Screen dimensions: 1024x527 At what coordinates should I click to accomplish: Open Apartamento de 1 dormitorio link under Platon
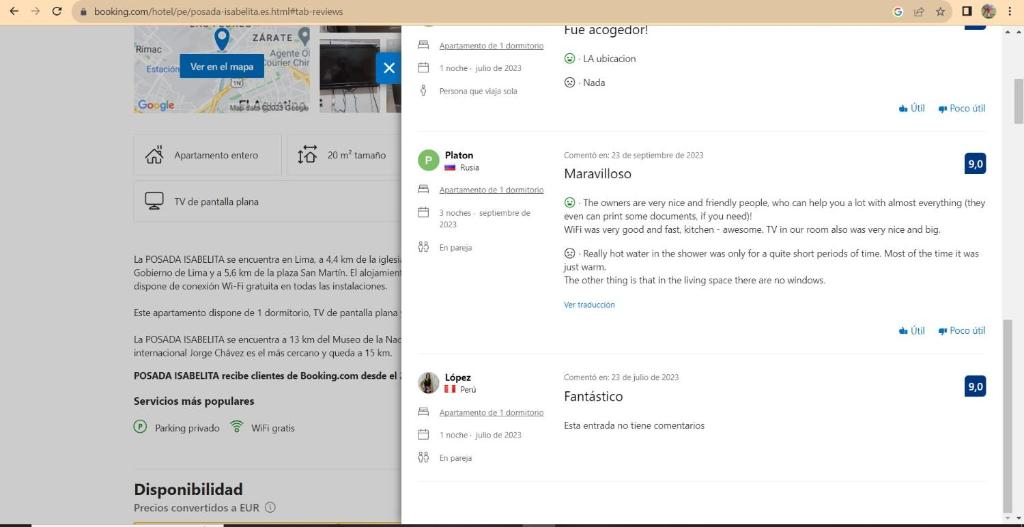pos(491,190)
